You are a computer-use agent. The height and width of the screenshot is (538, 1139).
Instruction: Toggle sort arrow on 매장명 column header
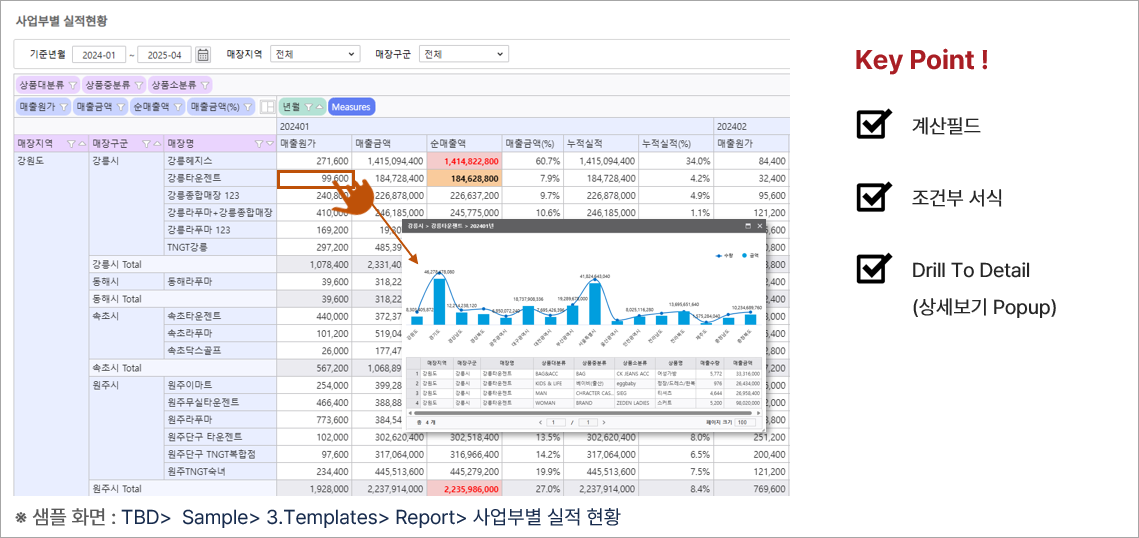tap(269, 143)
